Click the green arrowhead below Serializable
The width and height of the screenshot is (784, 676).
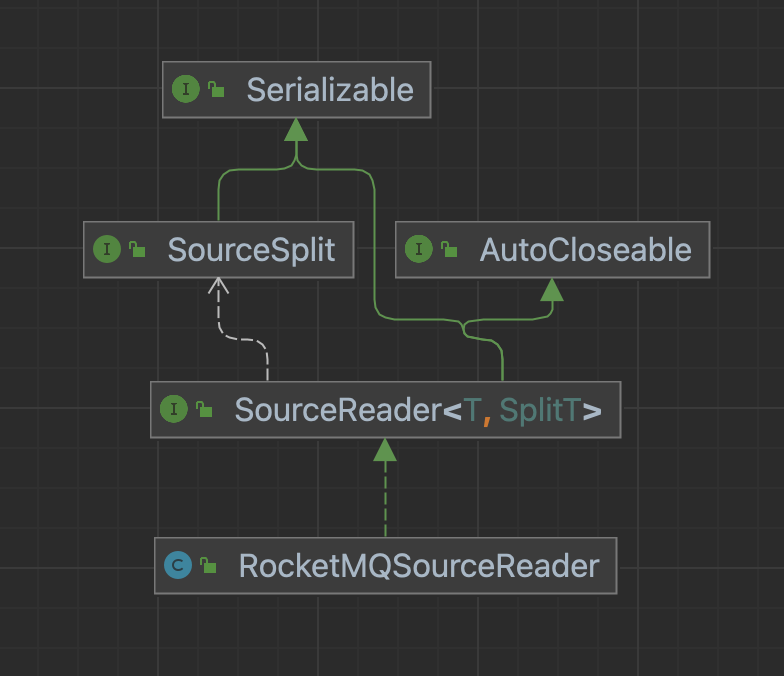[296, 130]
